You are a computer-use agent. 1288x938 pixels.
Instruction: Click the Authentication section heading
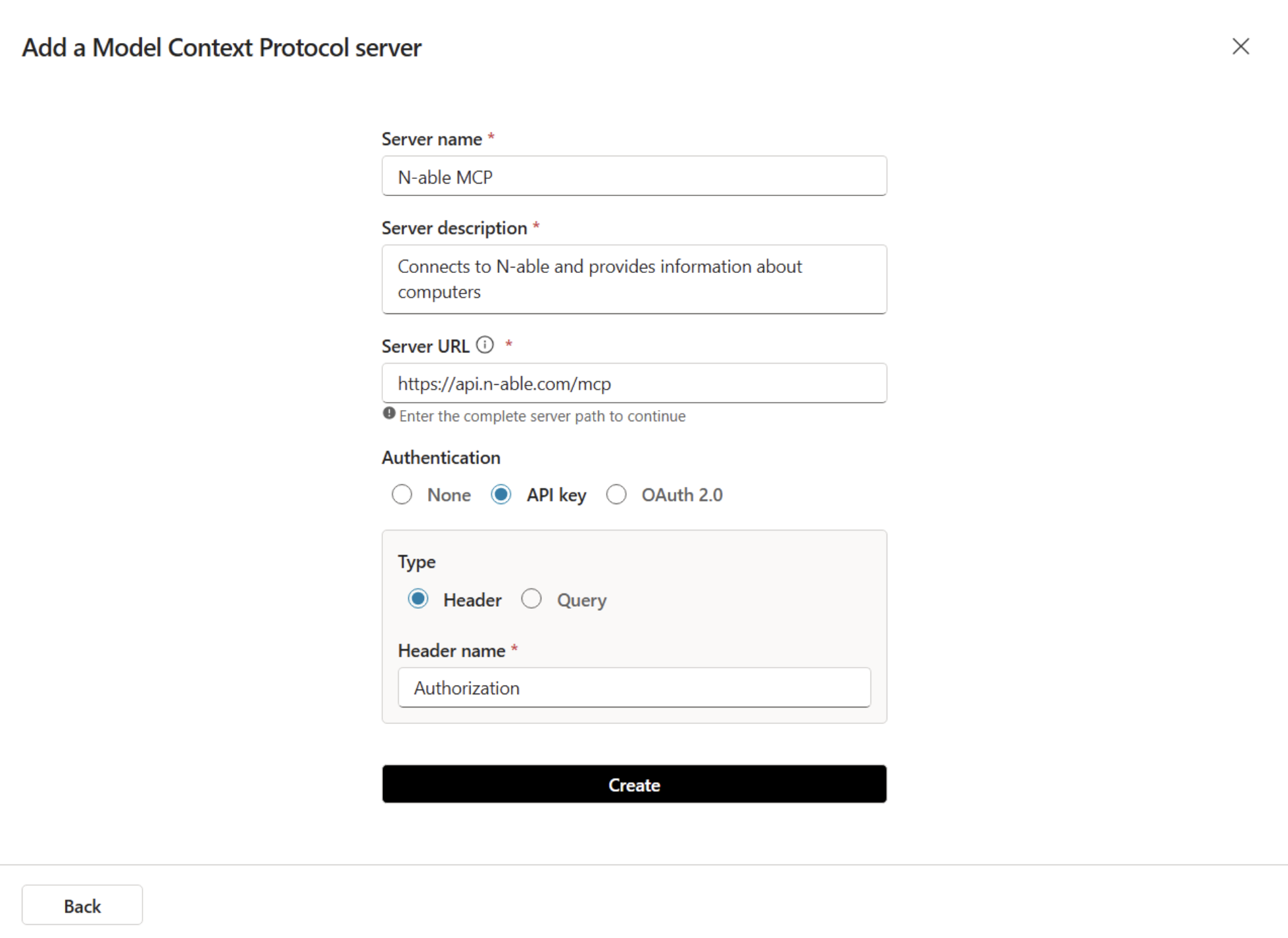click(x=441, y=457)
